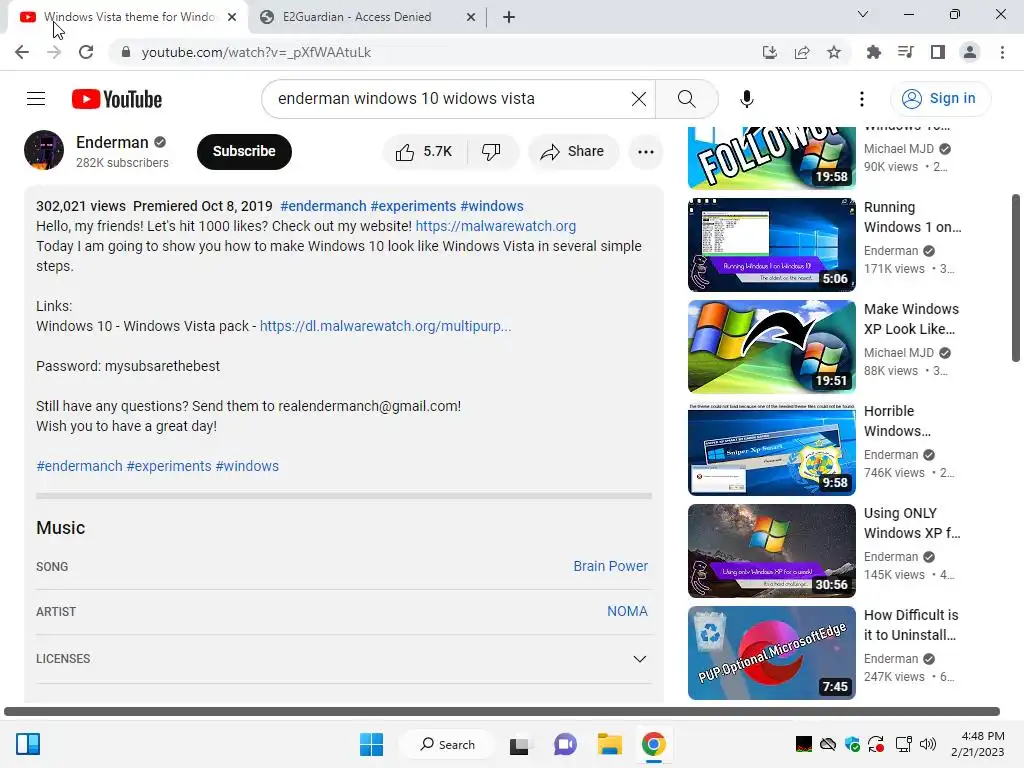Open malwarewatch.org website link

coord(496,227)
